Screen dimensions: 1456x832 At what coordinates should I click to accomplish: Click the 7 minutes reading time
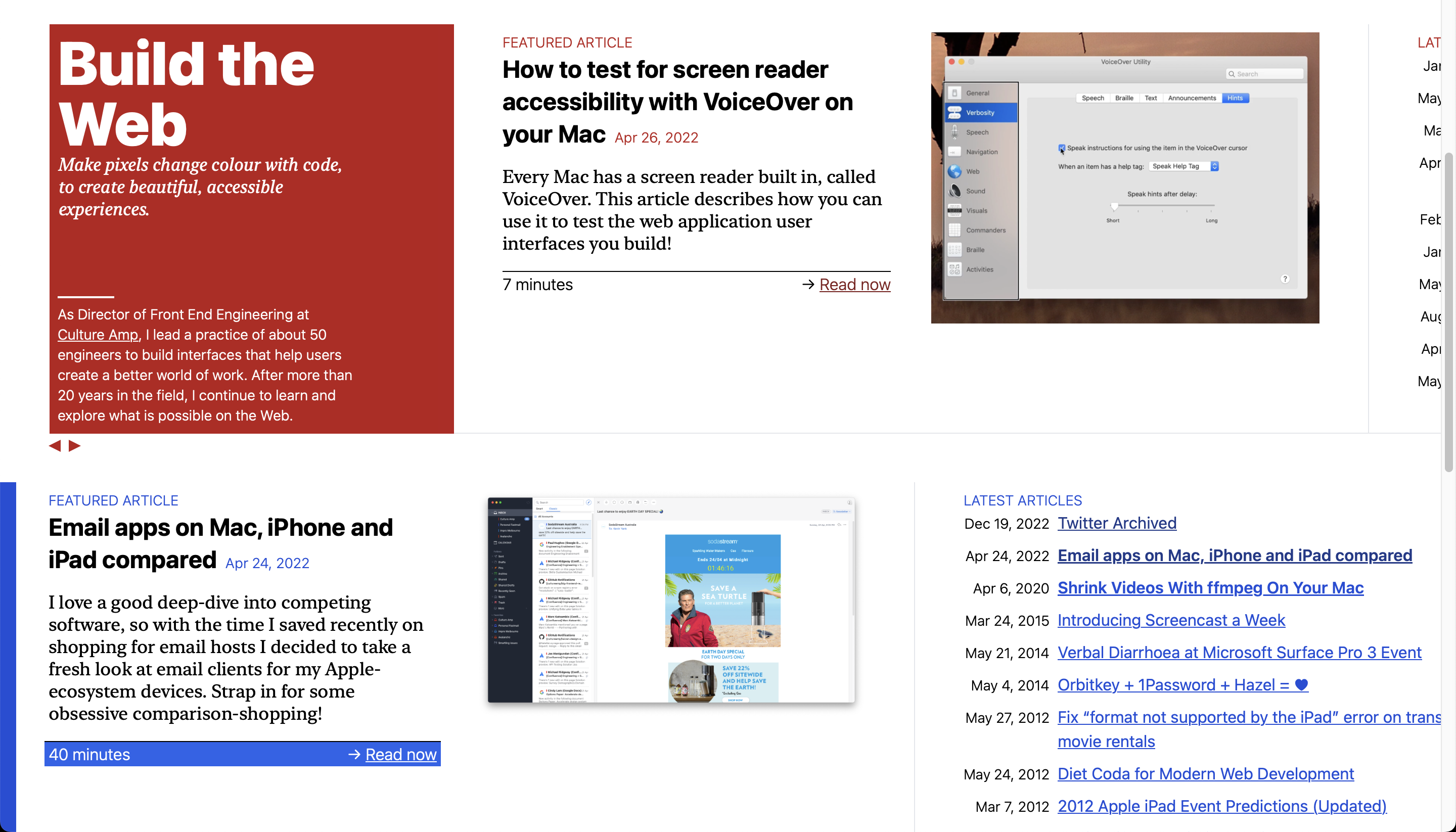point(537,285)
